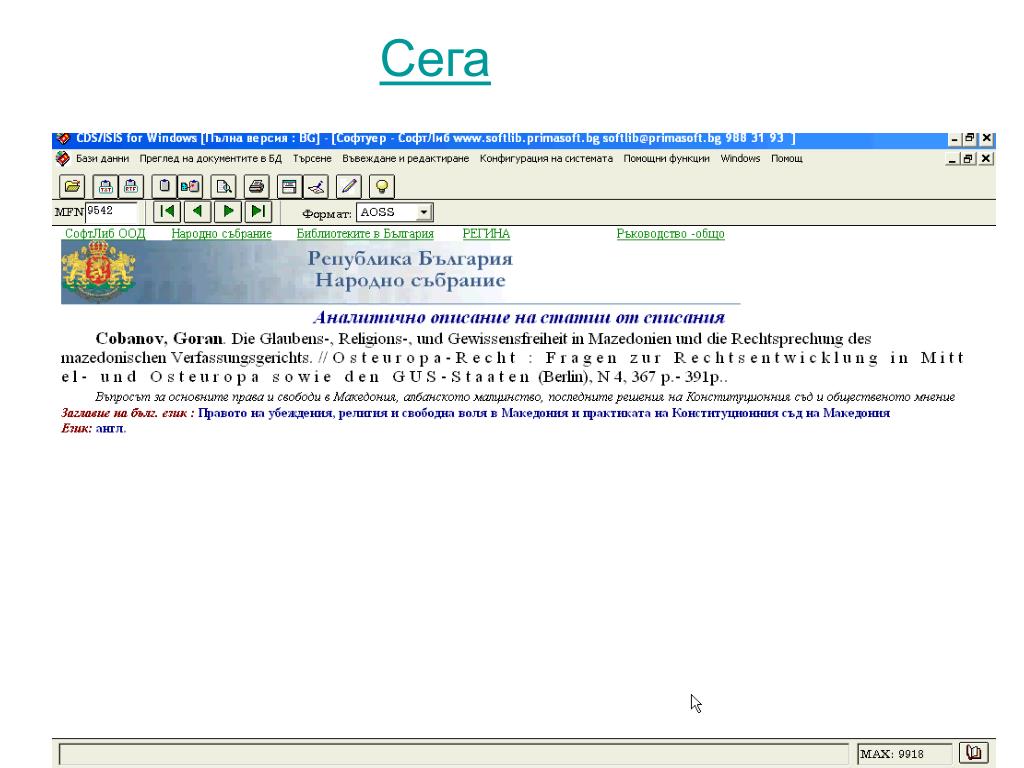
Task: Click the author name Cobanov, Goran
Action: [159, 338]
